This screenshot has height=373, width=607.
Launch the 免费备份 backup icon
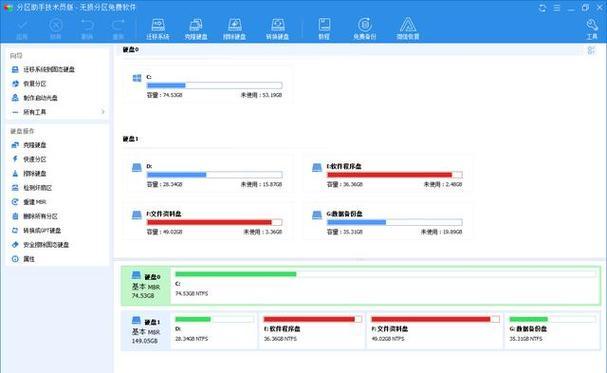tap(364, 29)
